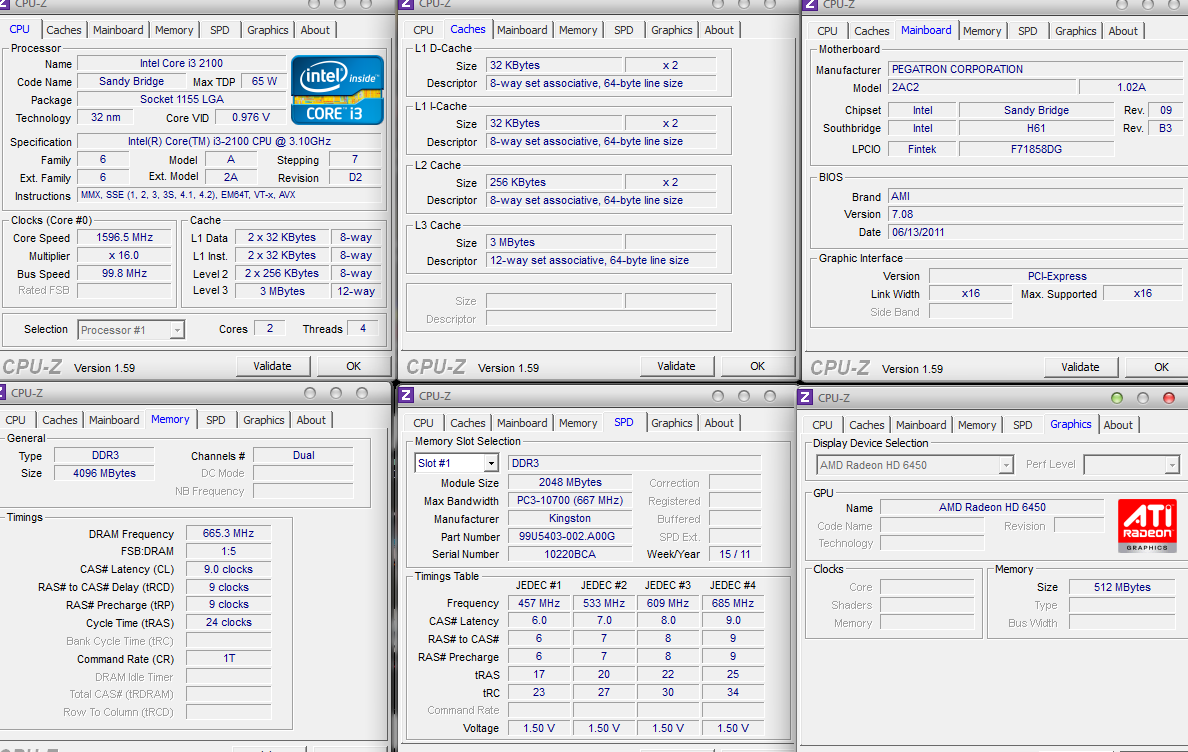The image size is (1188, 752).
Task: Click the CPU-Z title icon in Graphics window
Action: 806,398
